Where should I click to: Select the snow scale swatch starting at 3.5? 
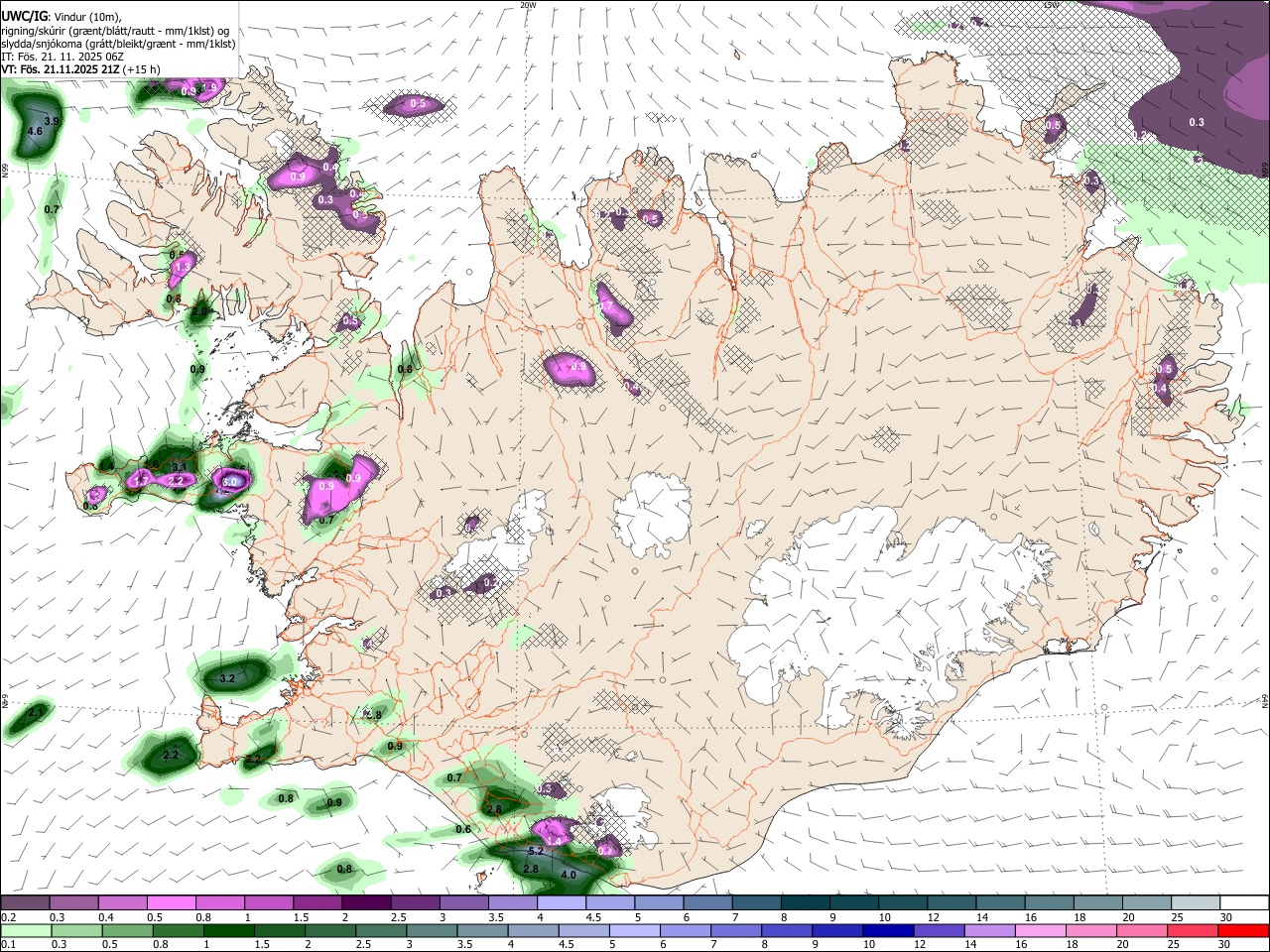tap(511, 902)
